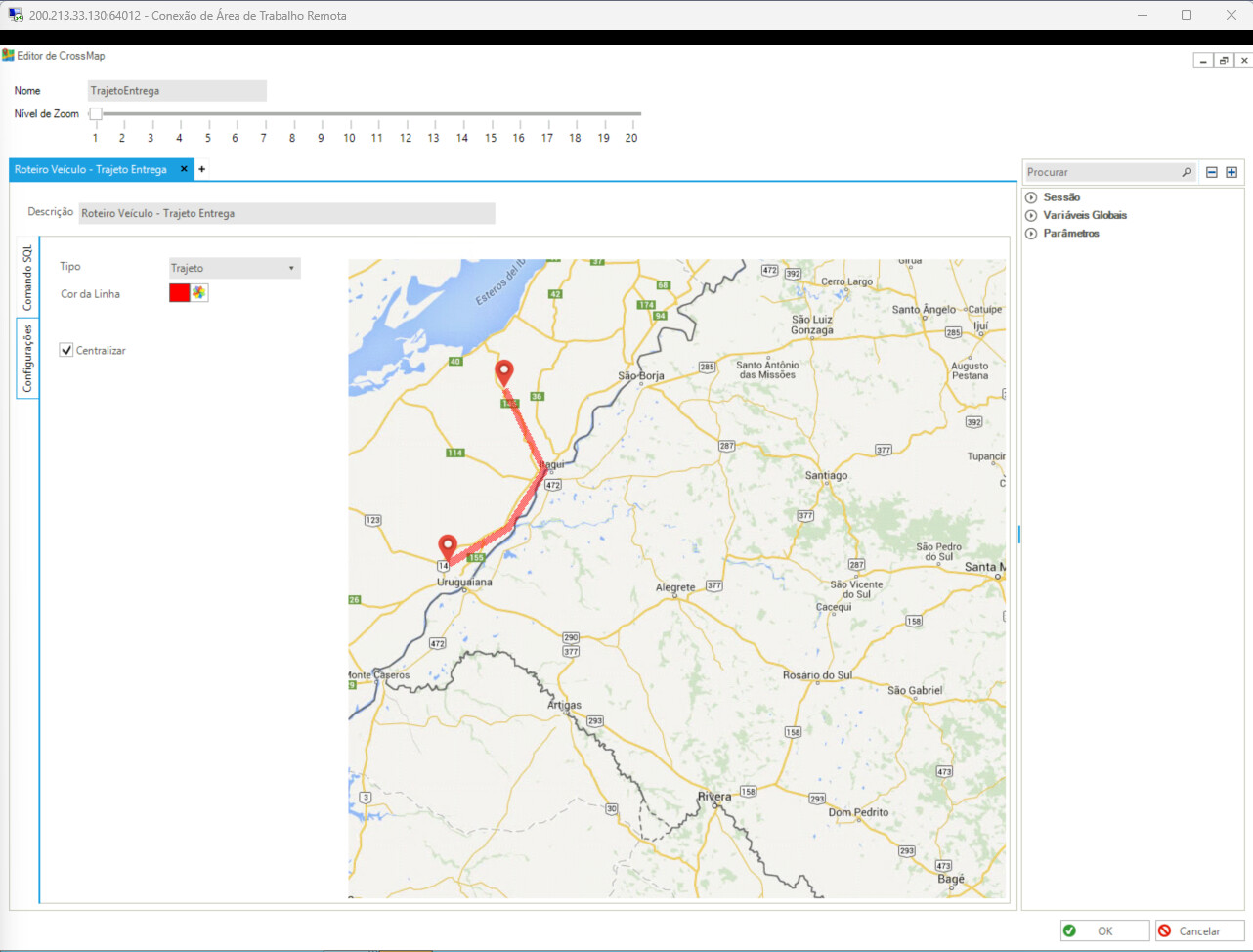Viewport: 1253px width, 952px height.
Task: Click the northern red map pin marker
Action: pos(504,372)
